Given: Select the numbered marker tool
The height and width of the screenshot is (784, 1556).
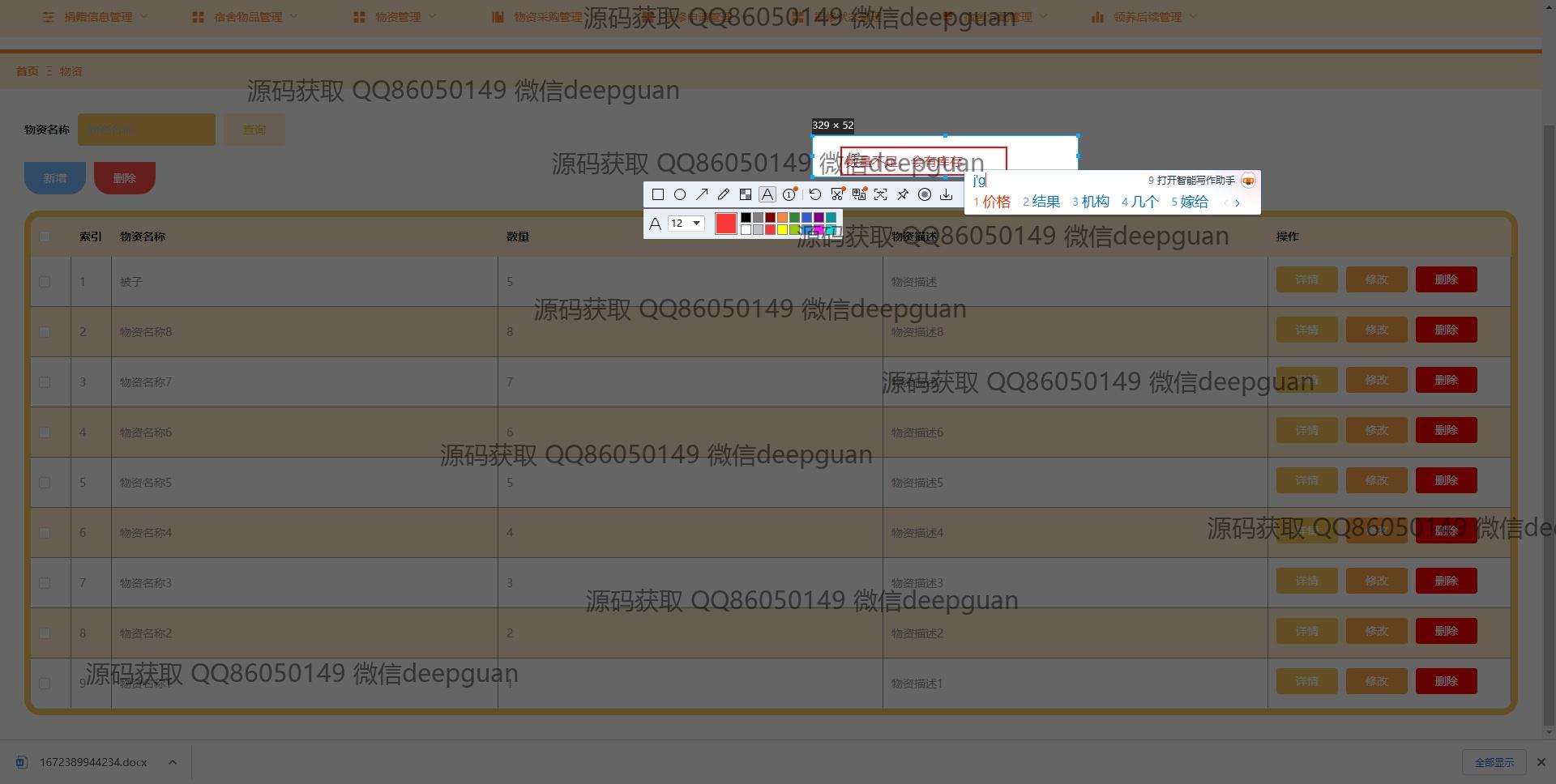Looking at the screenshot, I should click(x=789, y=194).
